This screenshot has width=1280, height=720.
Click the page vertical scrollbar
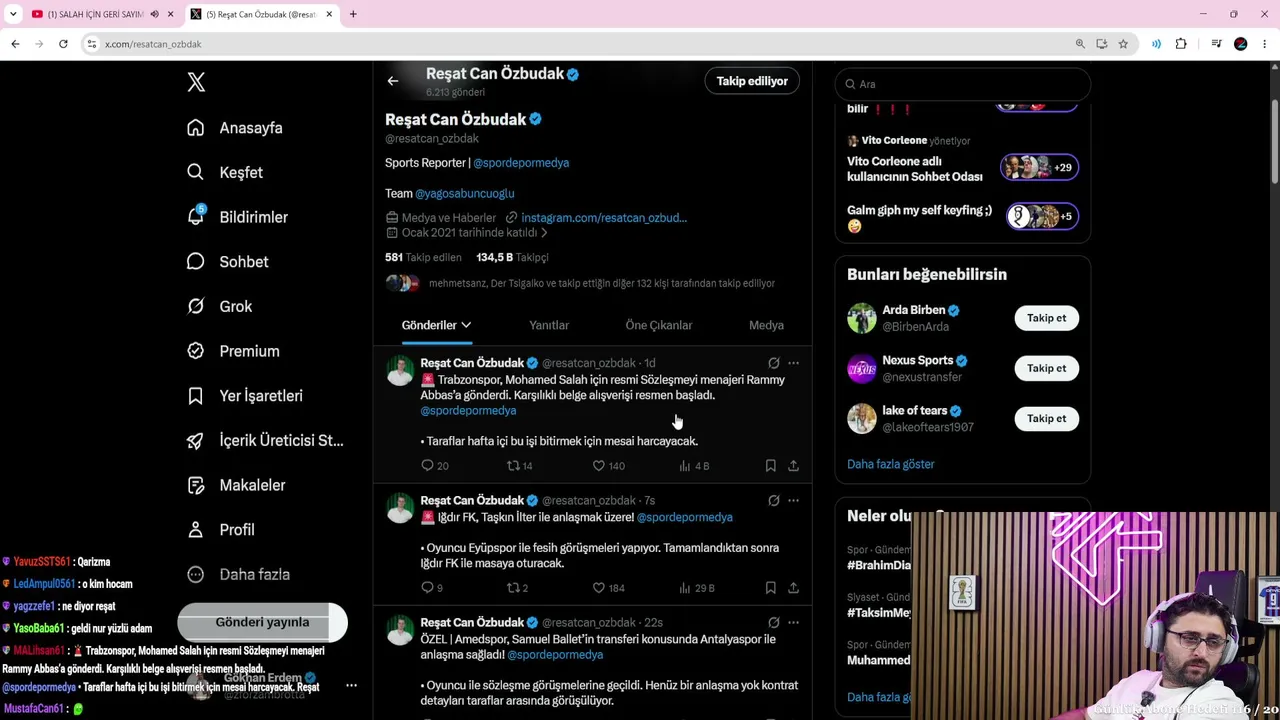tap(1274, 140)
